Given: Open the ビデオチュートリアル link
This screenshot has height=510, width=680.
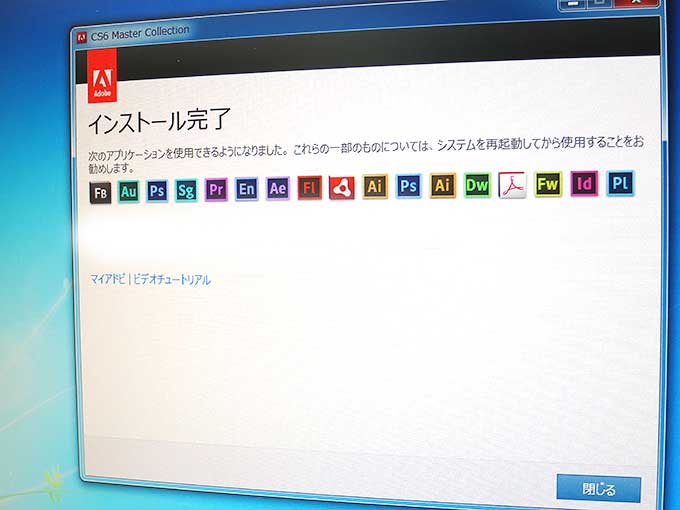Looking at the screenshot, I should (172, 280).
